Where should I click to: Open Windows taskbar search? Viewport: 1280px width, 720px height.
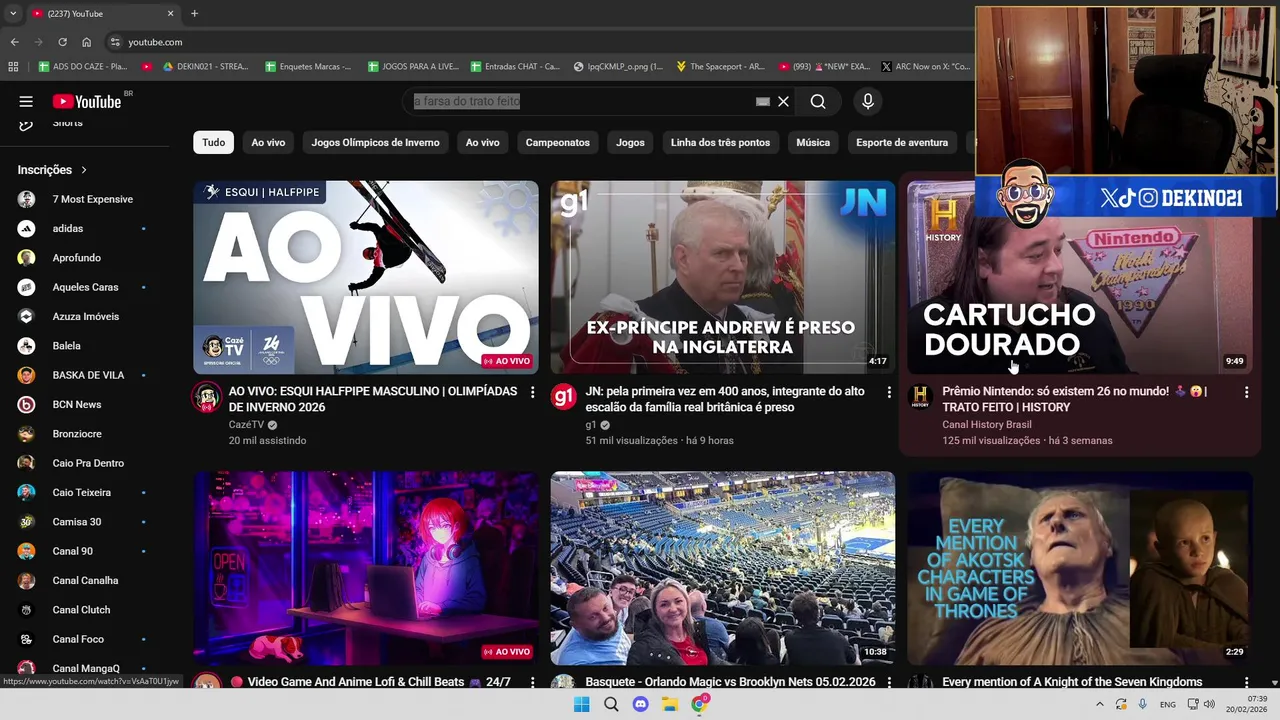[611, 704]
